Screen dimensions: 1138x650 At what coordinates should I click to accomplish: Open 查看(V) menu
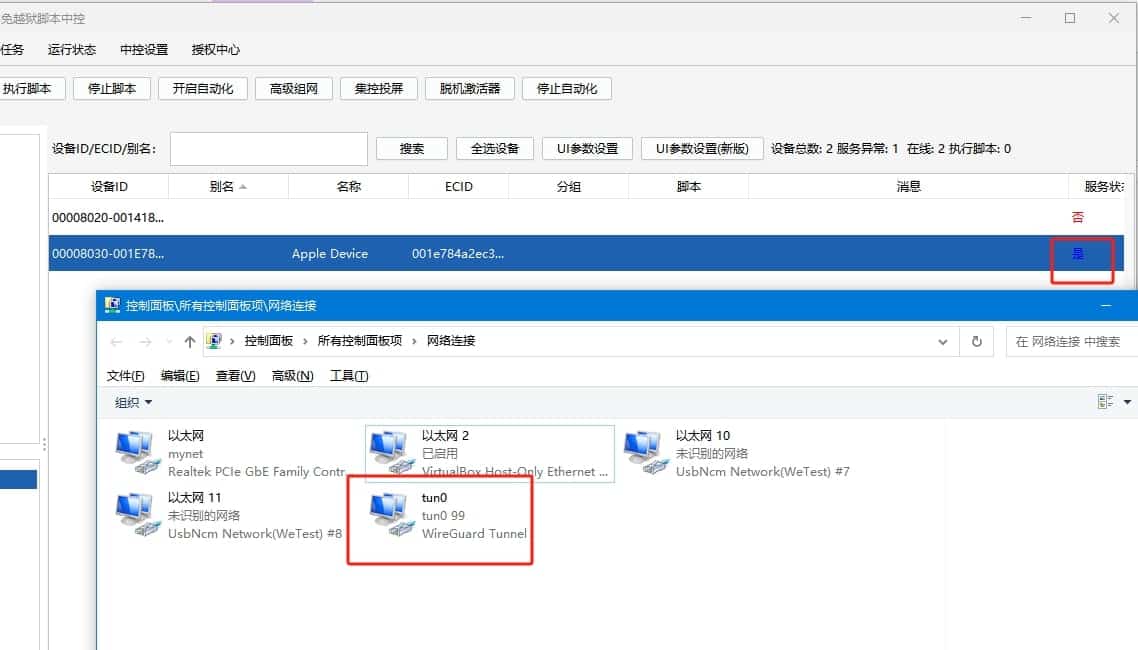tap(235, 376)
